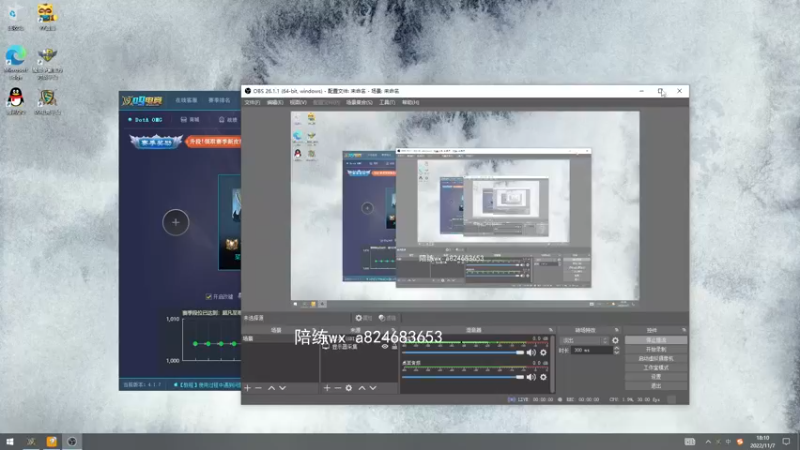800x450 pixels.
Task: Open online customer service in 09 platform
Action: (186, 101)
